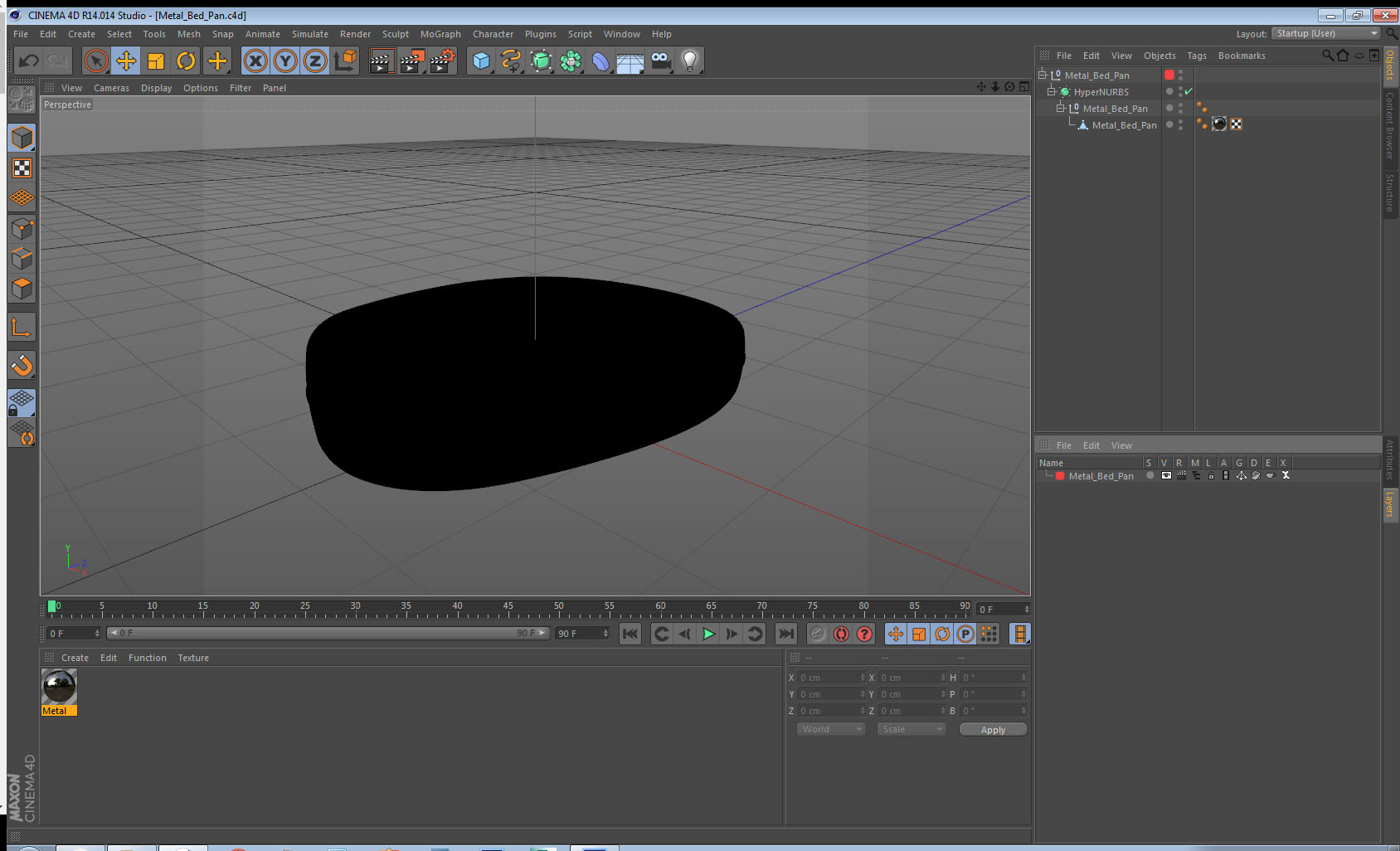Switch to the Layers side tab

pos(1390,504)
